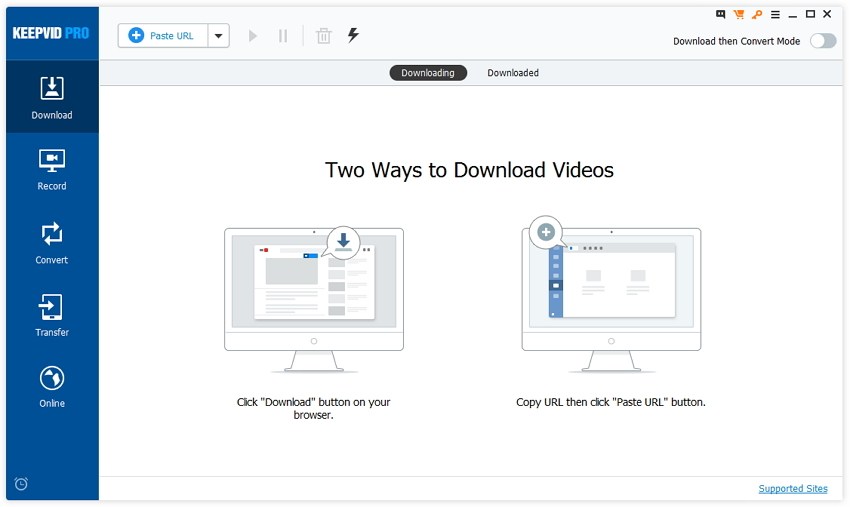Enable Download then Convert Mode switch

(822, 41)
